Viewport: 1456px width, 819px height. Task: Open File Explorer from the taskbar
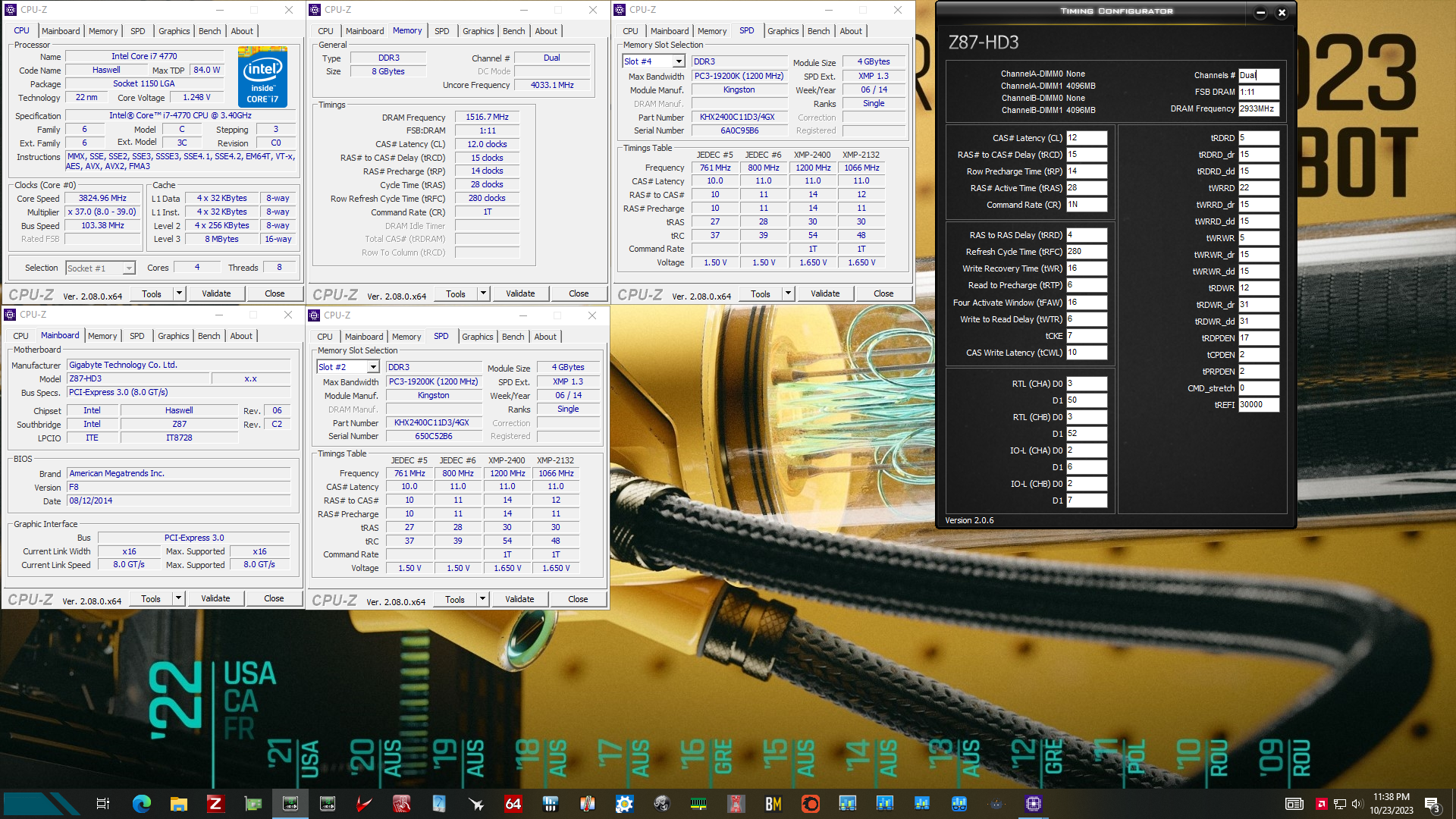click(x=178, y=804)
